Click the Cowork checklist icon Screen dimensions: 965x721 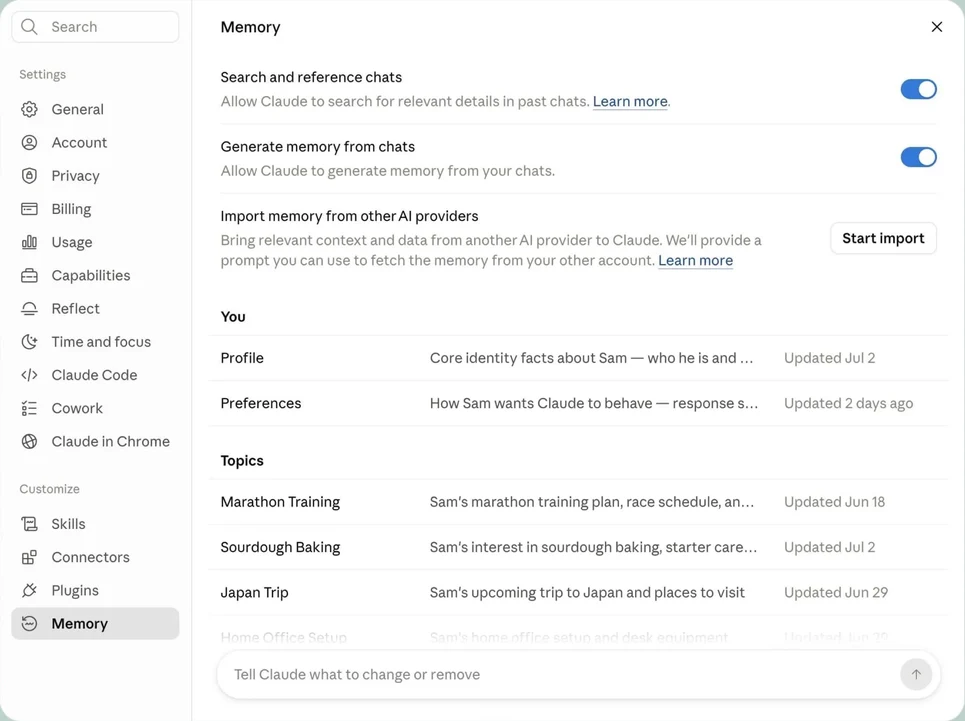(x=29, y=408)
